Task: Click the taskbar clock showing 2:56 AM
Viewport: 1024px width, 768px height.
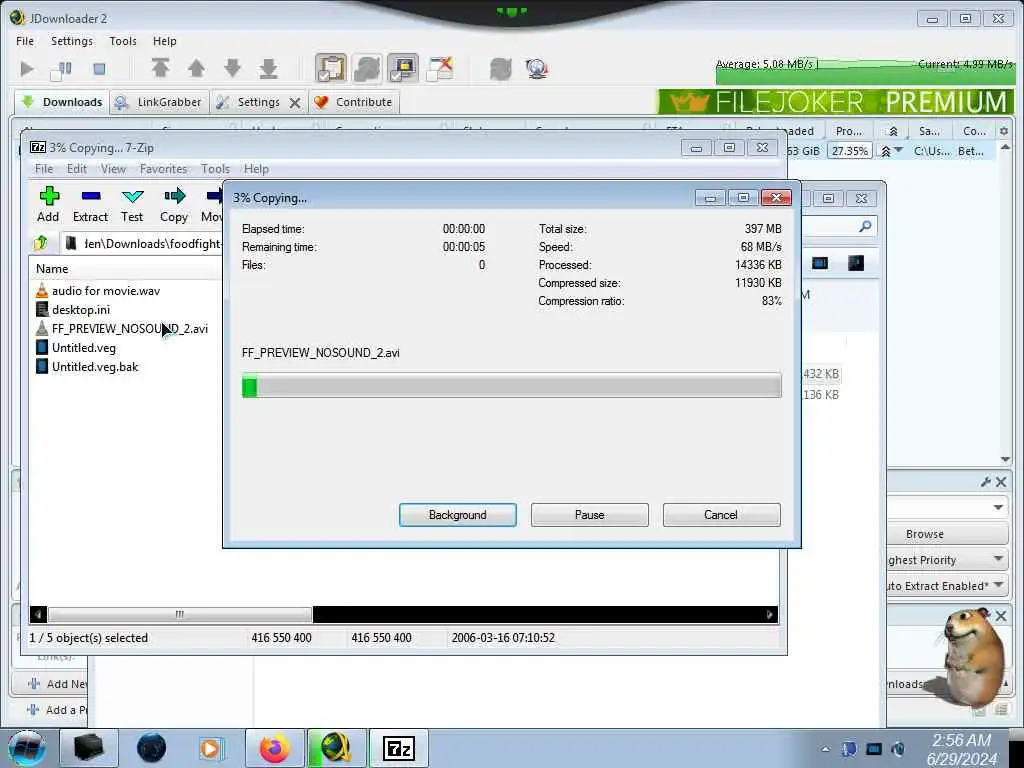Action: (961, 749)
